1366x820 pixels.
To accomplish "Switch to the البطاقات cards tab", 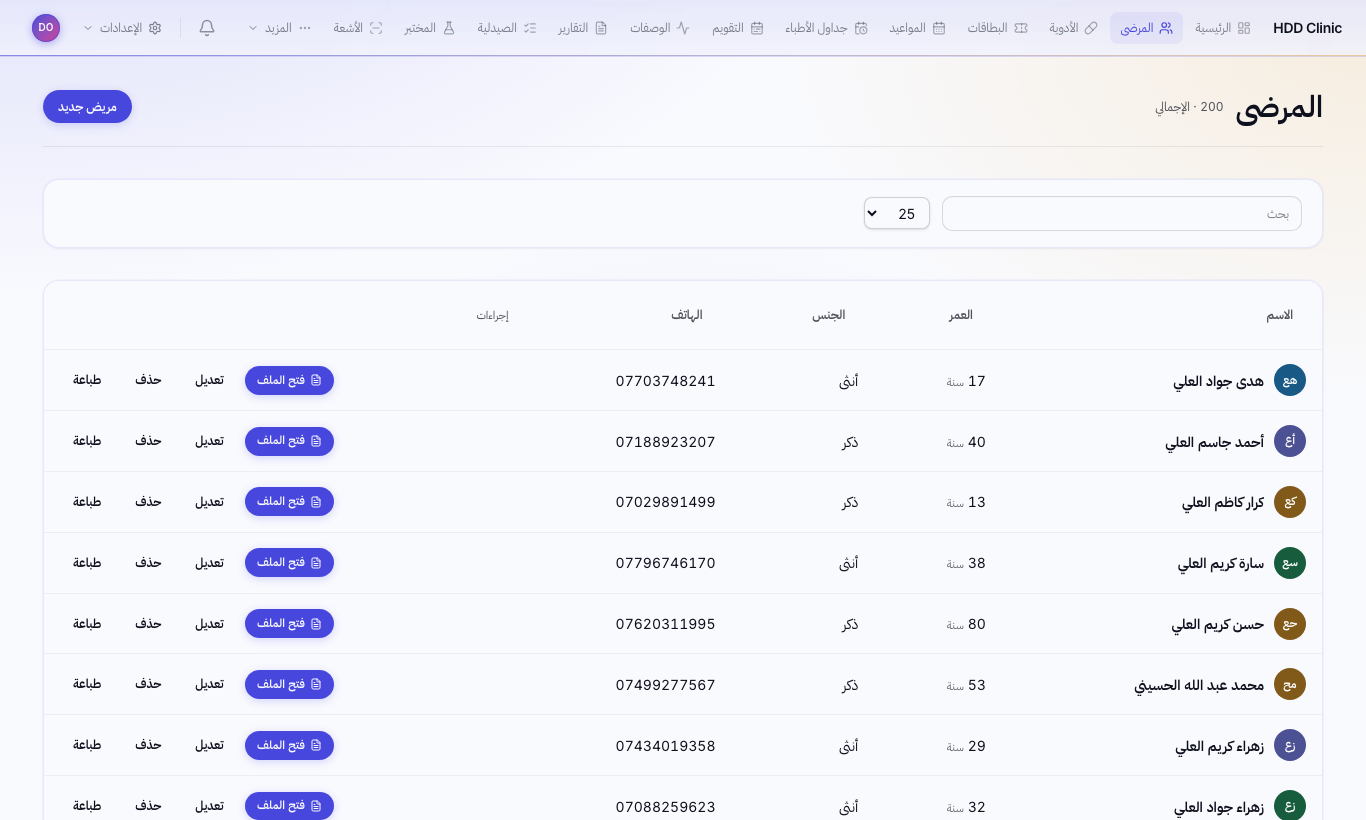I will click(997, 28).
